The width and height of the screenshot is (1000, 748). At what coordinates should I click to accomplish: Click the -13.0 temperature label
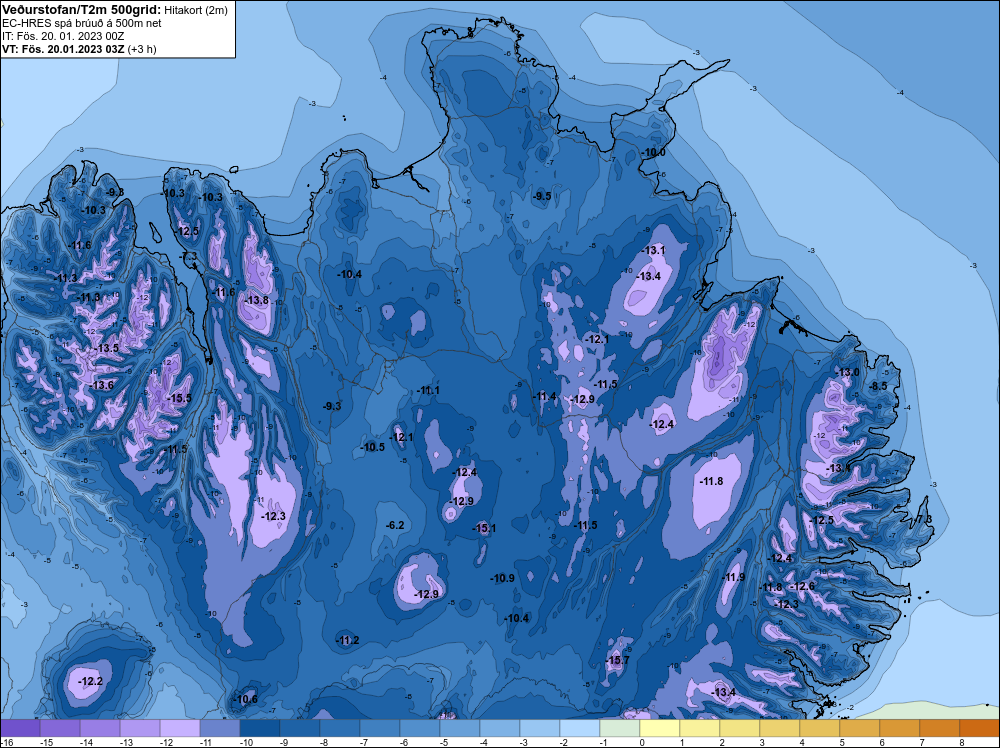click(848, 372)
